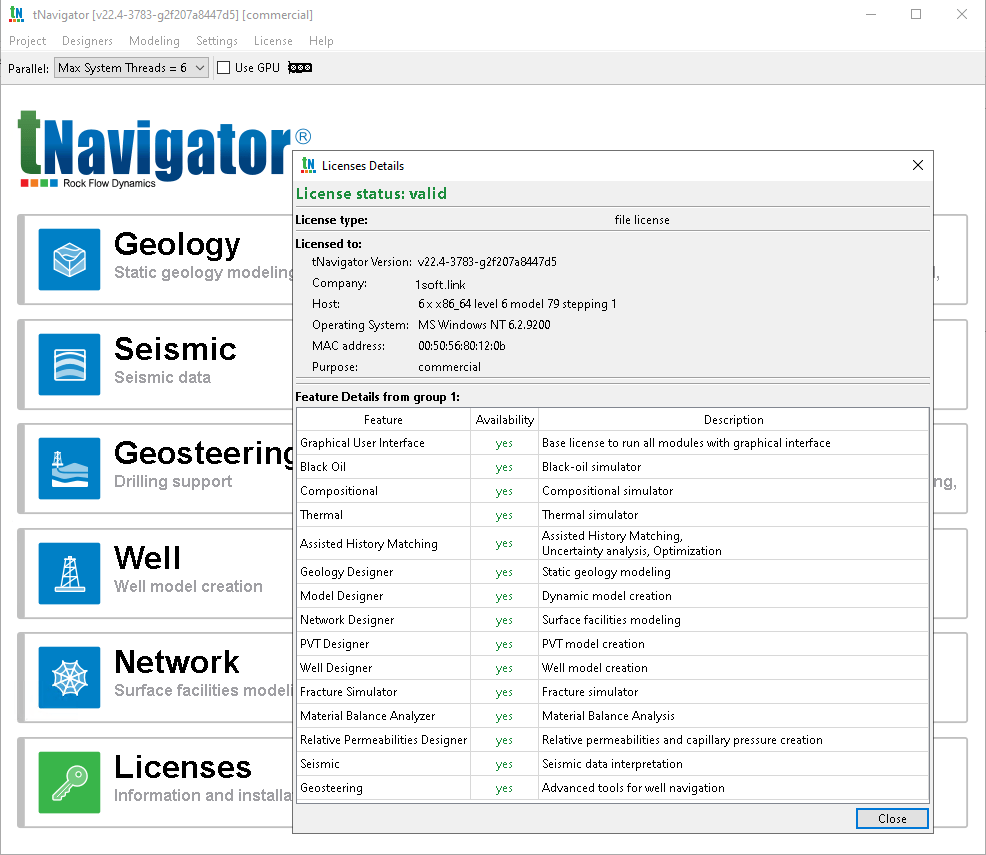Select the Compositional feature cell
This screenshot has width=986, height=855.
(384, 491)
